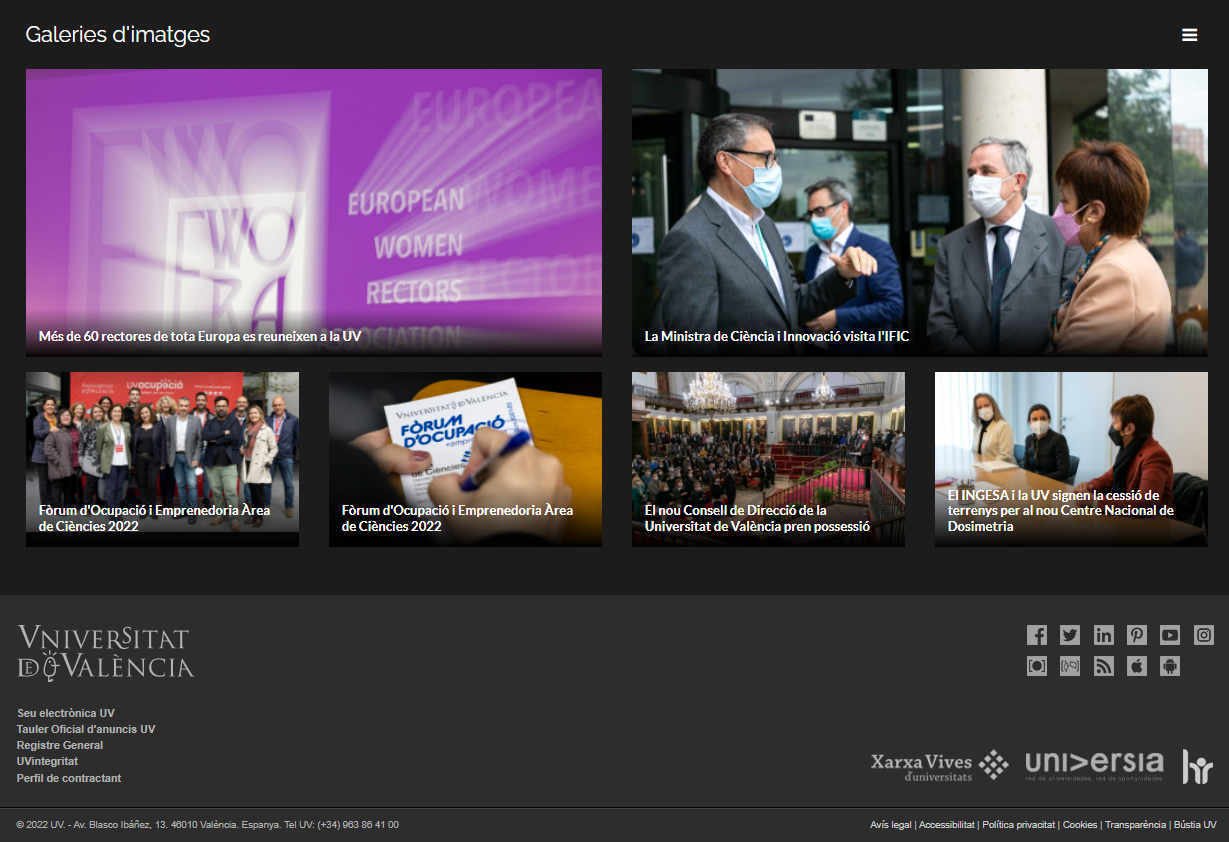Click the Cookies link

[x=1080, y=825]
